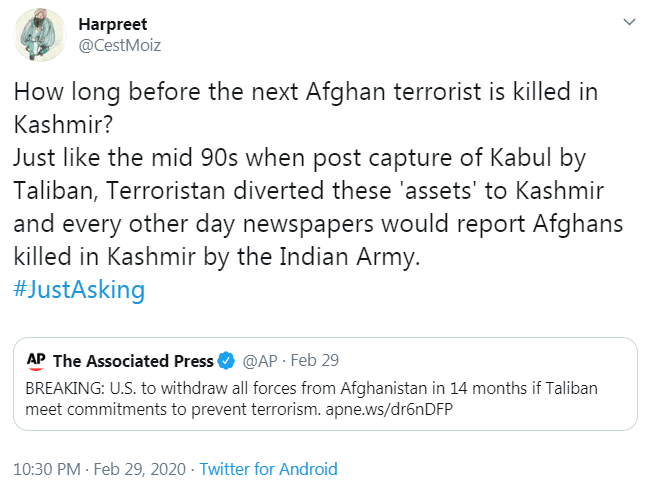This screenshot has height=489, width=653.
Task: Open the #JustAsking hashtag
Action: pos(80,290)
